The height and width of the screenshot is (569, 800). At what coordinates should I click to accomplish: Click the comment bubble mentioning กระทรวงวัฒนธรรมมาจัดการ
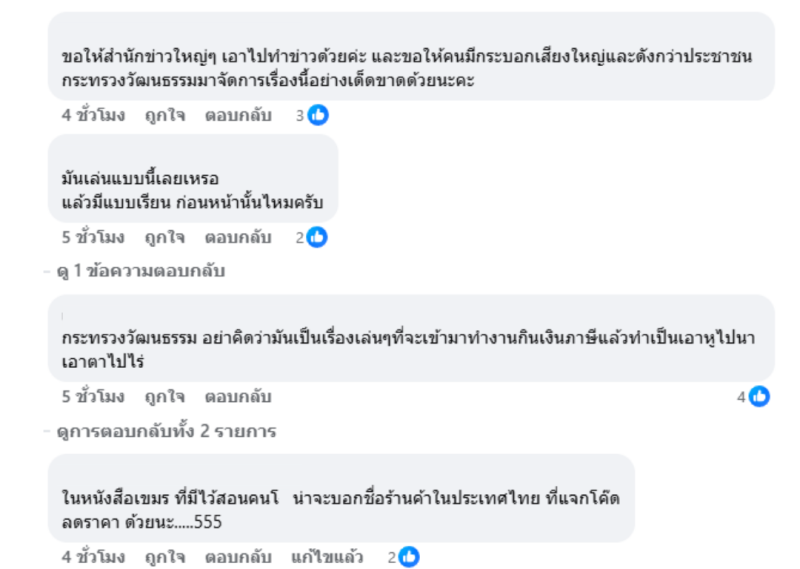pyautogui.click(x=411, y=56)
